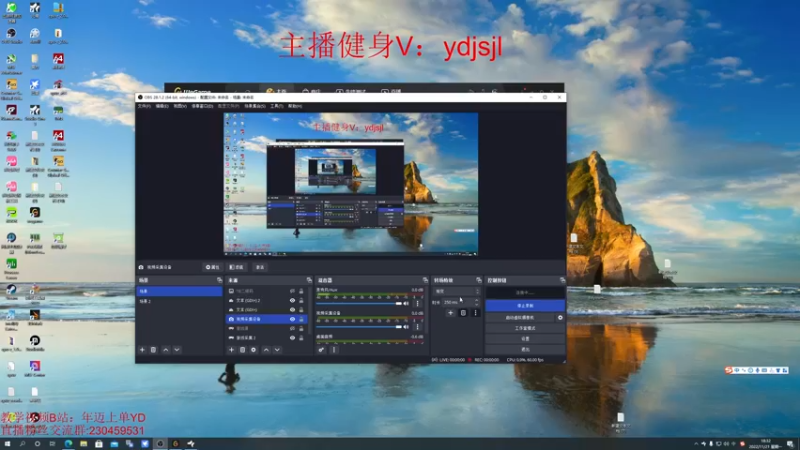Open the 场景集合(S) menu

[255, 106]
